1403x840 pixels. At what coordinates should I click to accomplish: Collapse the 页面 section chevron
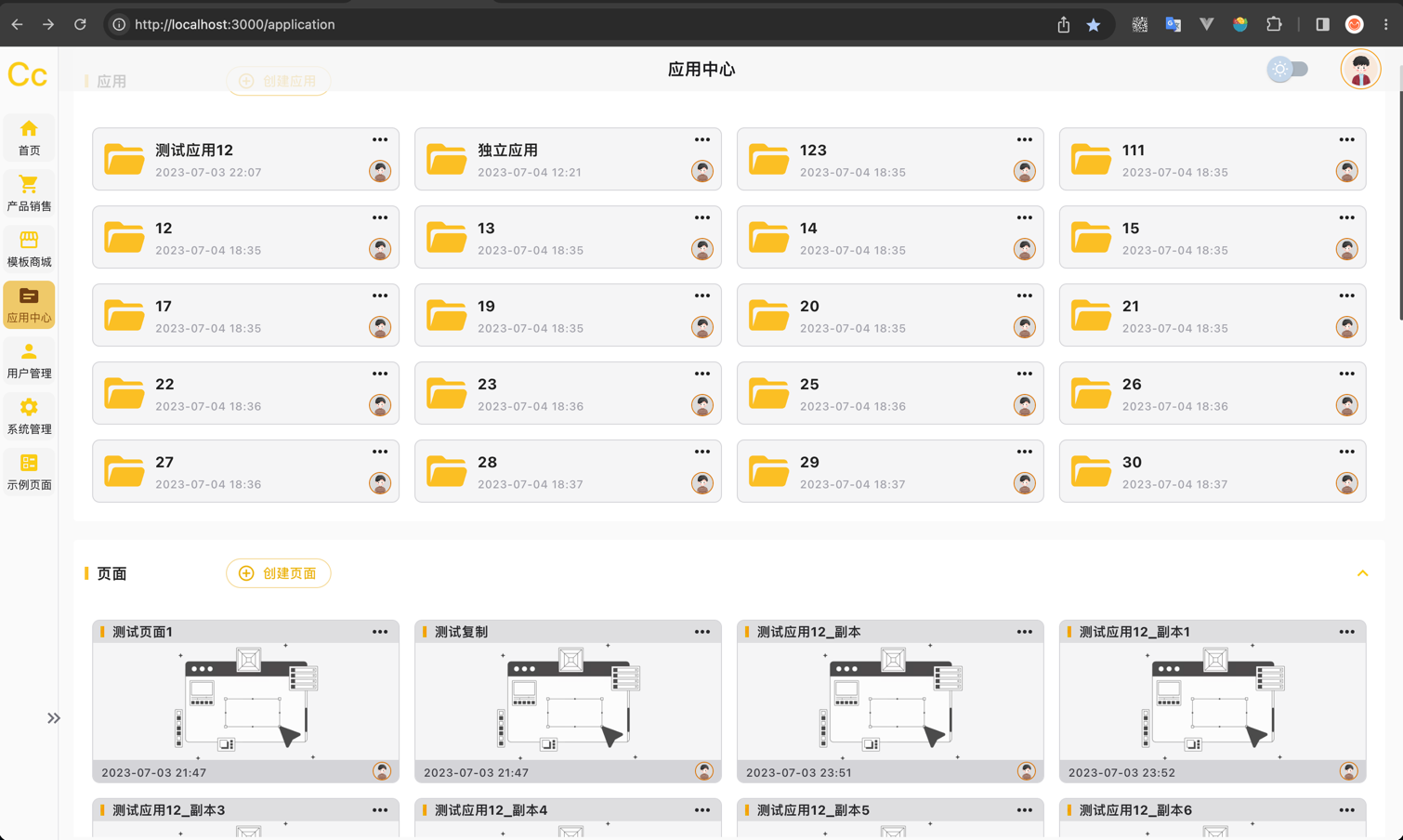[1362, 573]
